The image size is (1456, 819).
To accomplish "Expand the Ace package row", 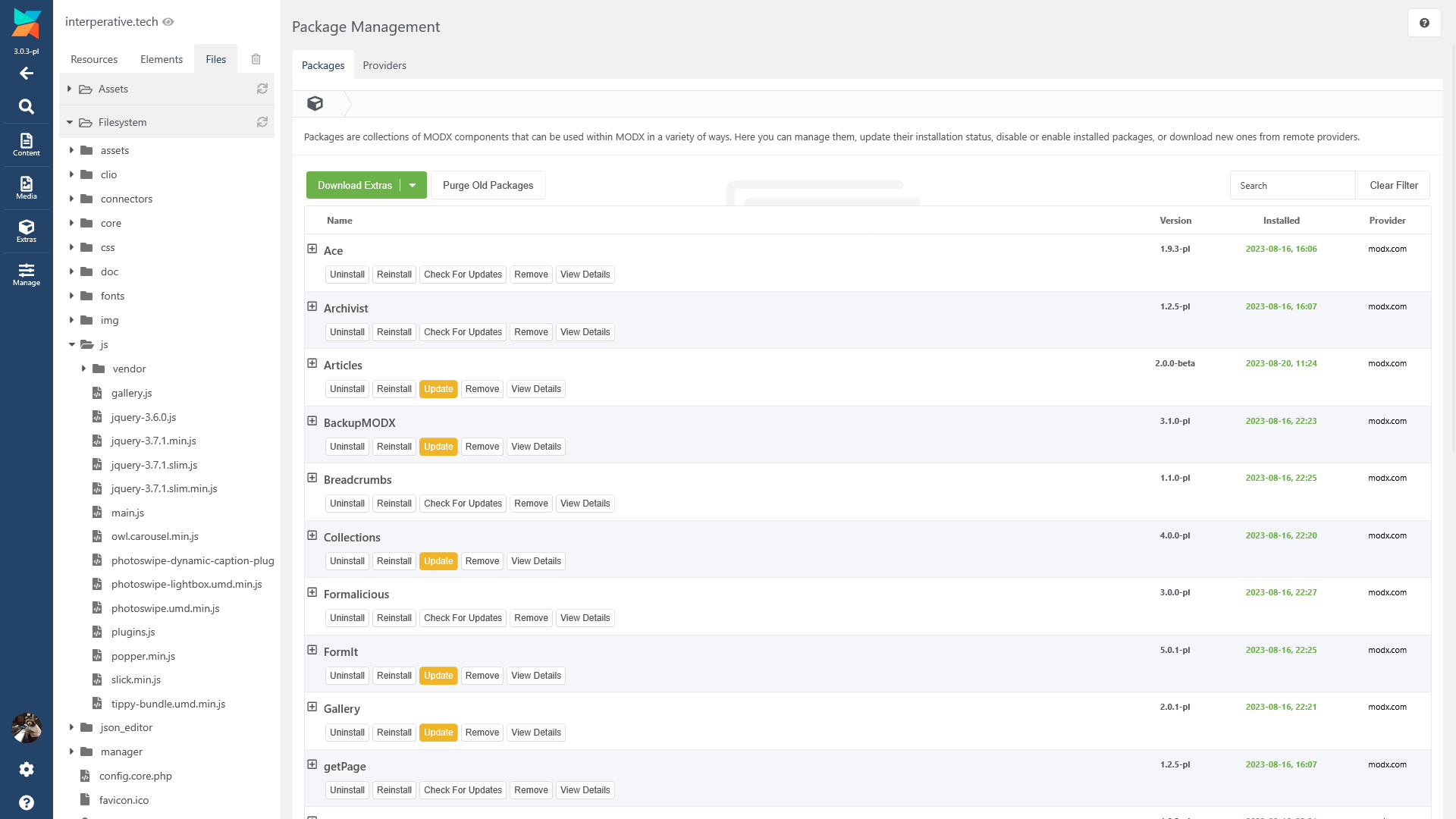I will [x=312, y=249].
